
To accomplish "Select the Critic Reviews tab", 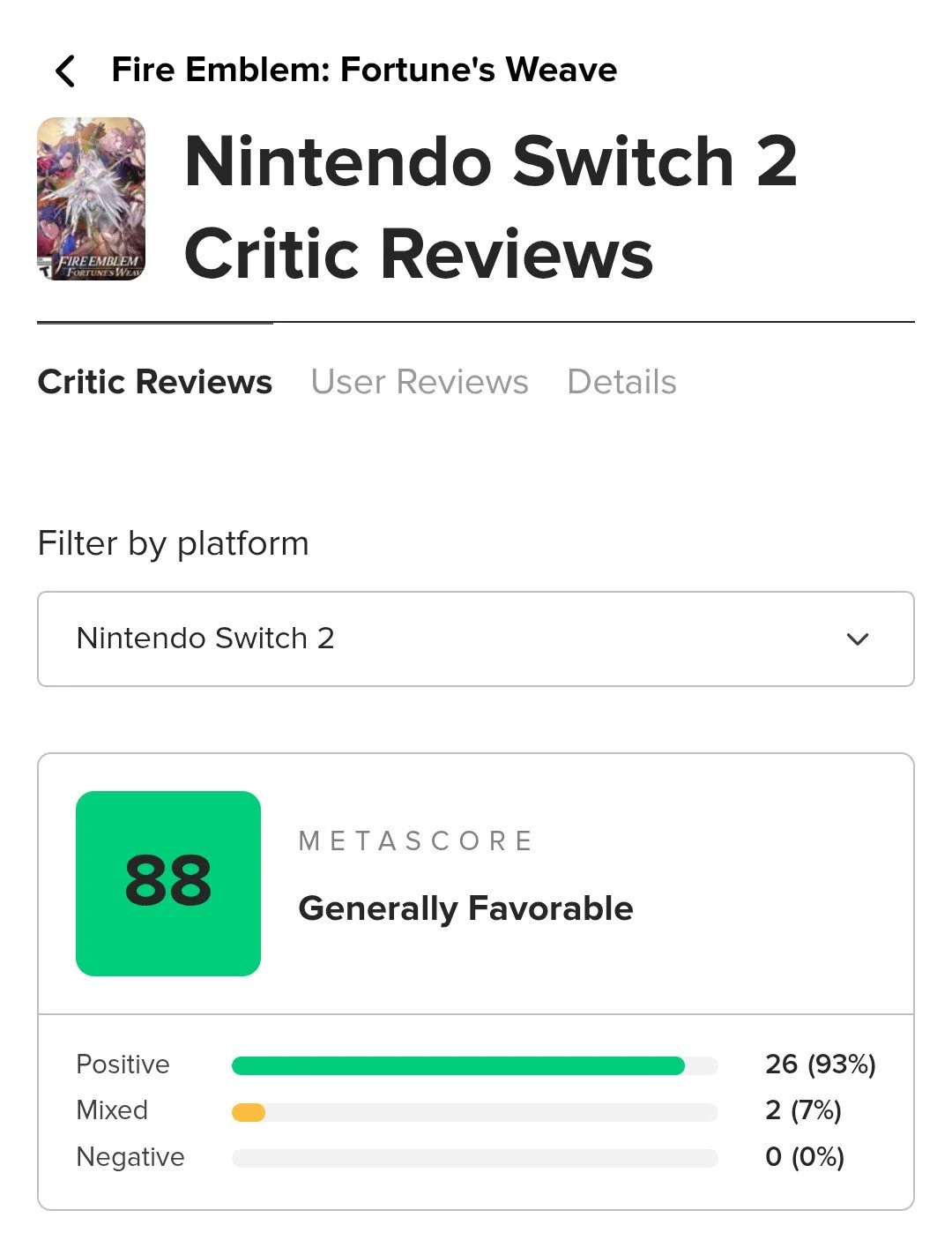I will tap(155, 382).
